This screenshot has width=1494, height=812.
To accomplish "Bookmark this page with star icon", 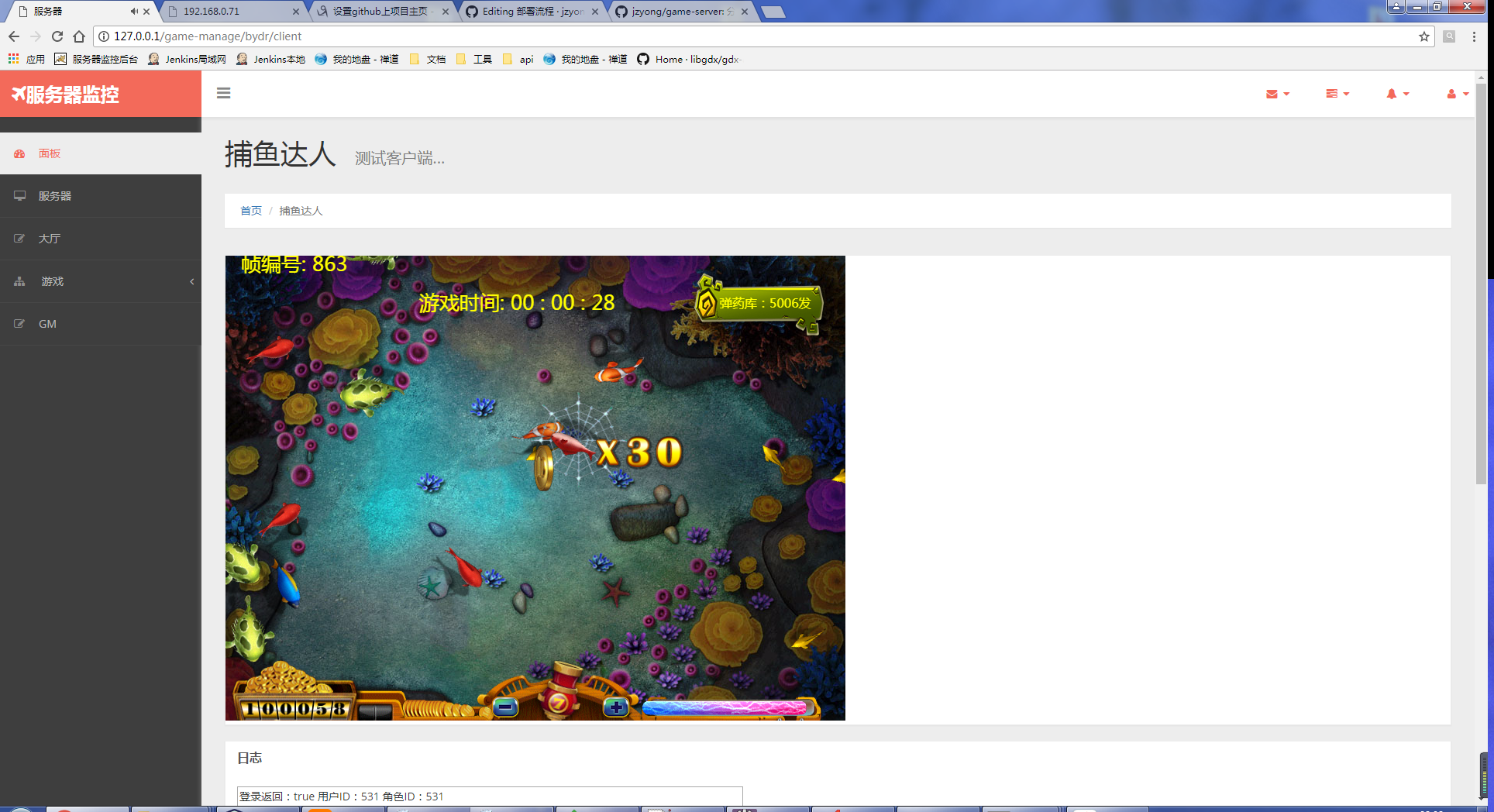I will pyautogui.click(x=1423, y=36).
